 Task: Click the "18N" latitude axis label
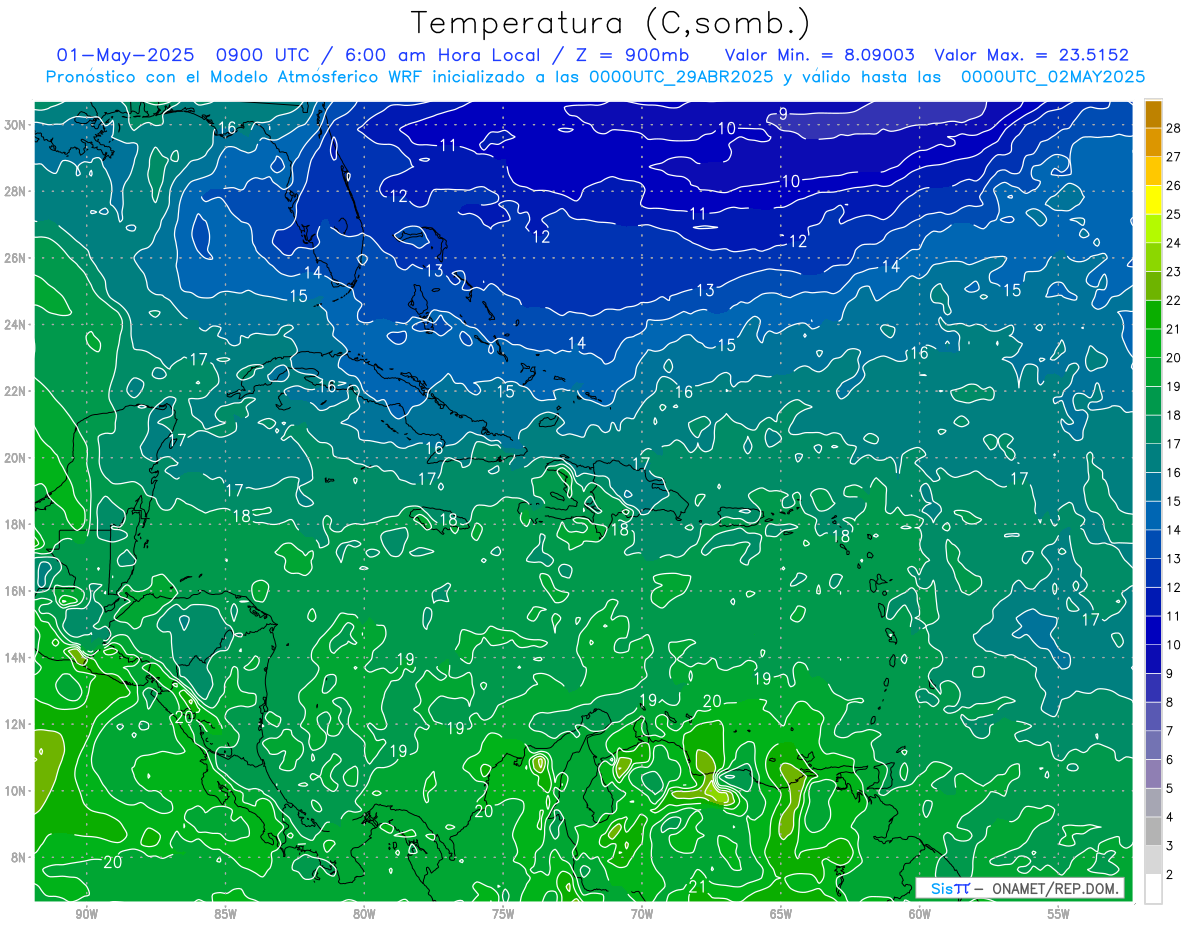[x=17, y=524]
